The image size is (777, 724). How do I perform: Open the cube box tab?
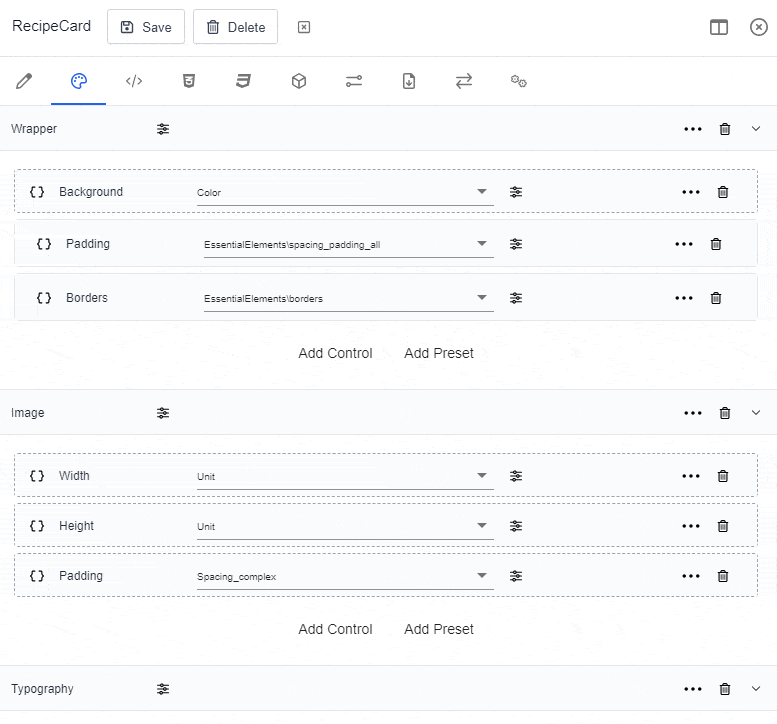click(299, 81)
